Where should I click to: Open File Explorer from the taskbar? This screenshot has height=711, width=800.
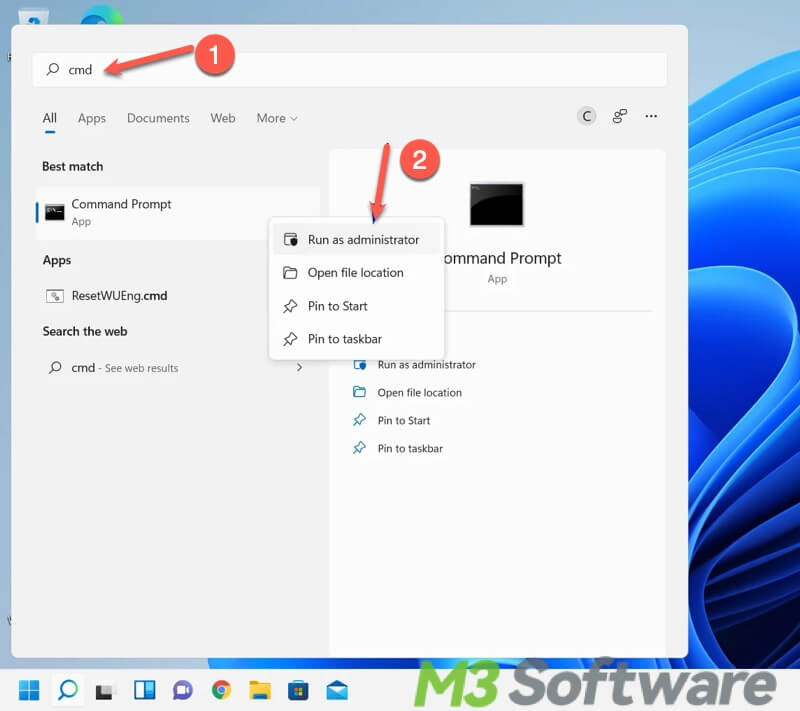(260, 690)
